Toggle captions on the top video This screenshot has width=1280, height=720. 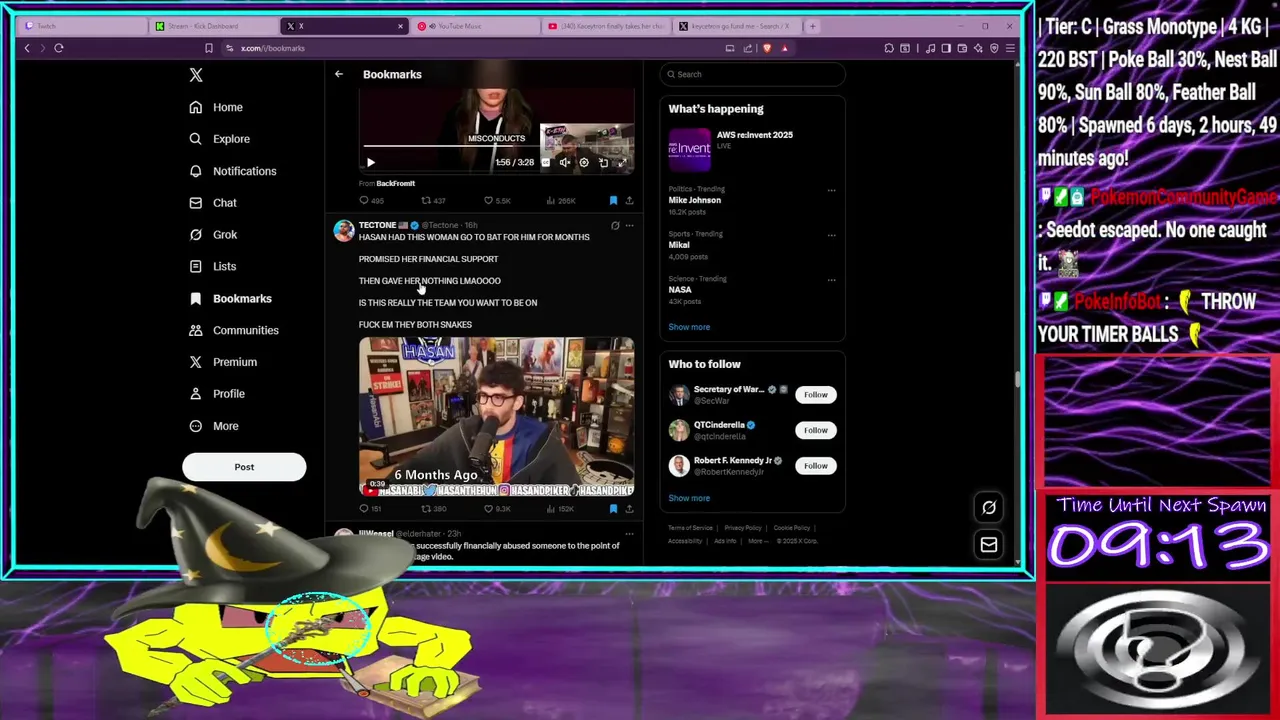pos(546,162)
